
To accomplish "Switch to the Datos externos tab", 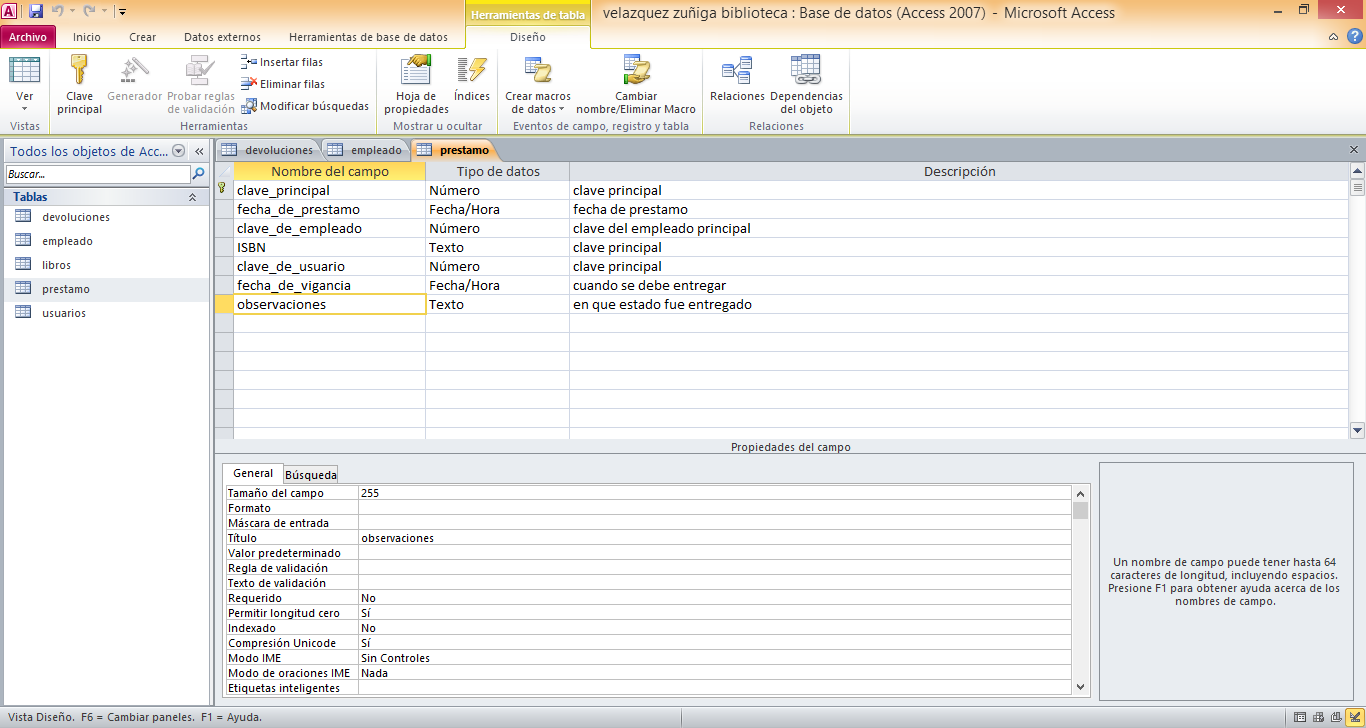I will coord(222,37).
